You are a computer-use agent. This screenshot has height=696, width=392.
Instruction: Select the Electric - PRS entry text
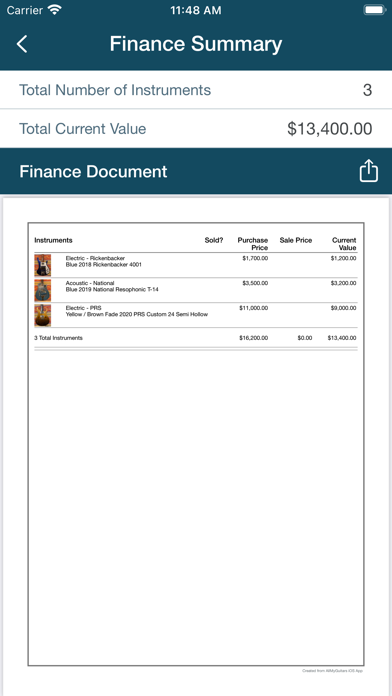(x=83, y=308)
